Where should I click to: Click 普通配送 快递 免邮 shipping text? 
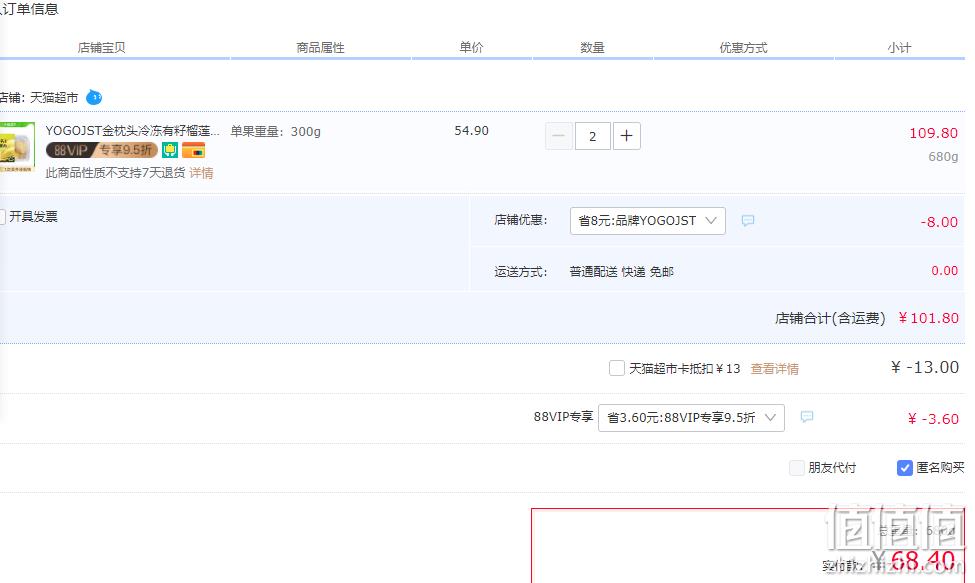click(621, 272)
